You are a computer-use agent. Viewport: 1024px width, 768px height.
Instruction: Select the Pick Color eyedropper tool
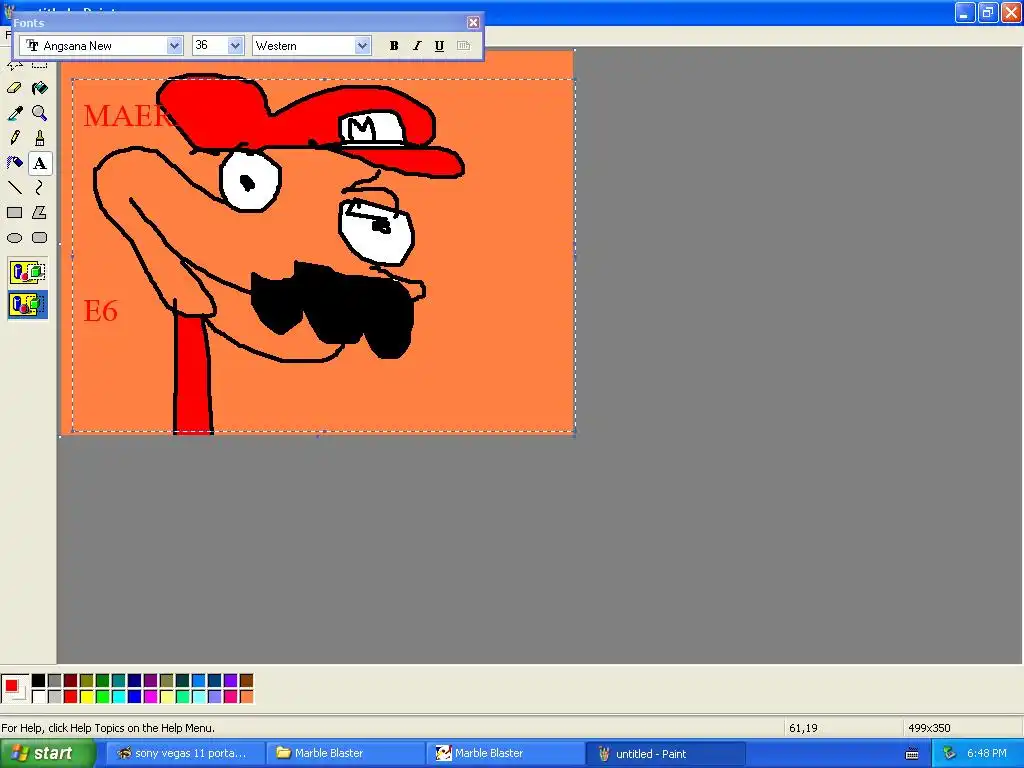[14, 114]
